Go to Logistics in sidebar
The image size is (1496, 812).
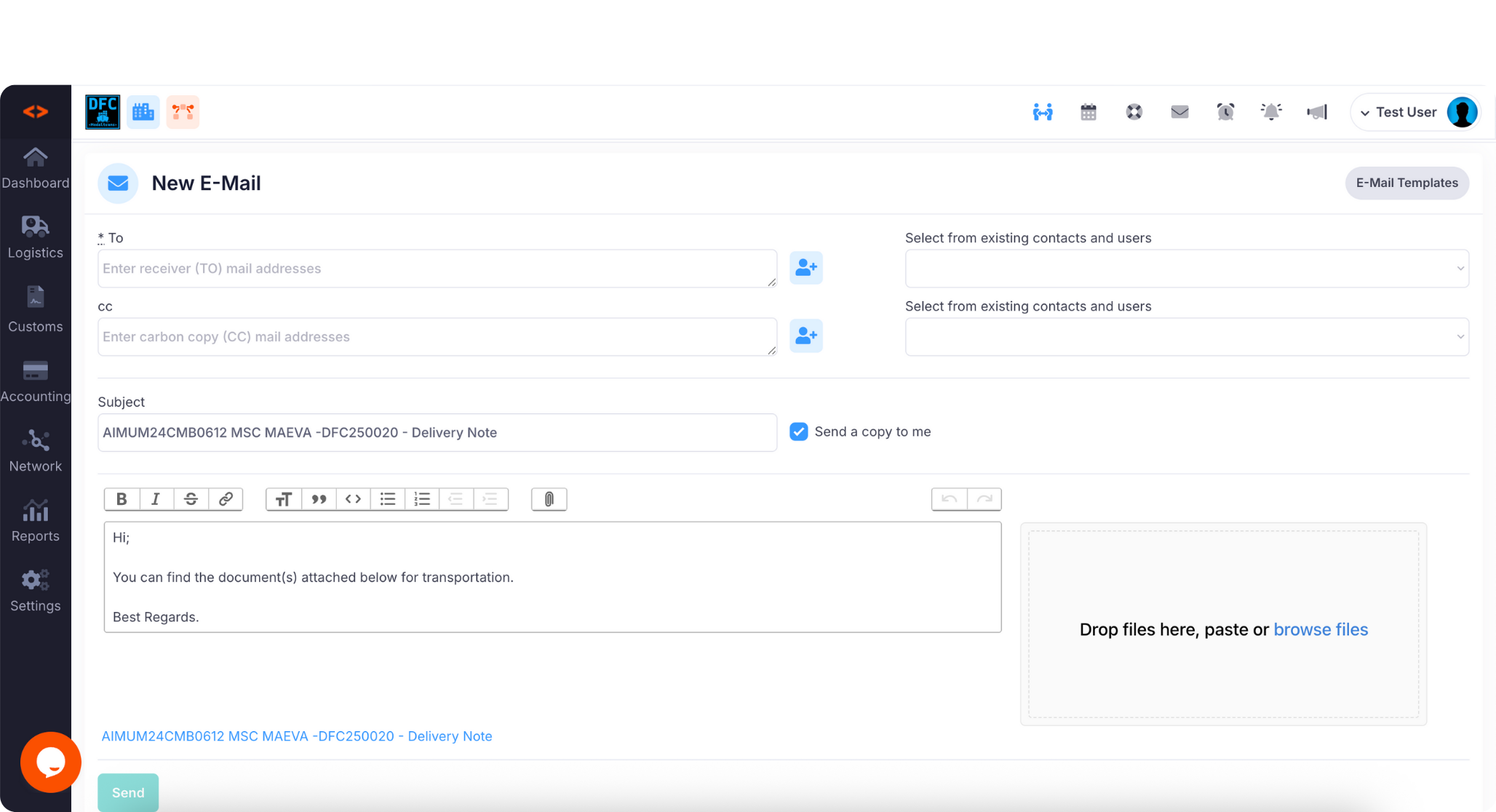tap(35, 237)
